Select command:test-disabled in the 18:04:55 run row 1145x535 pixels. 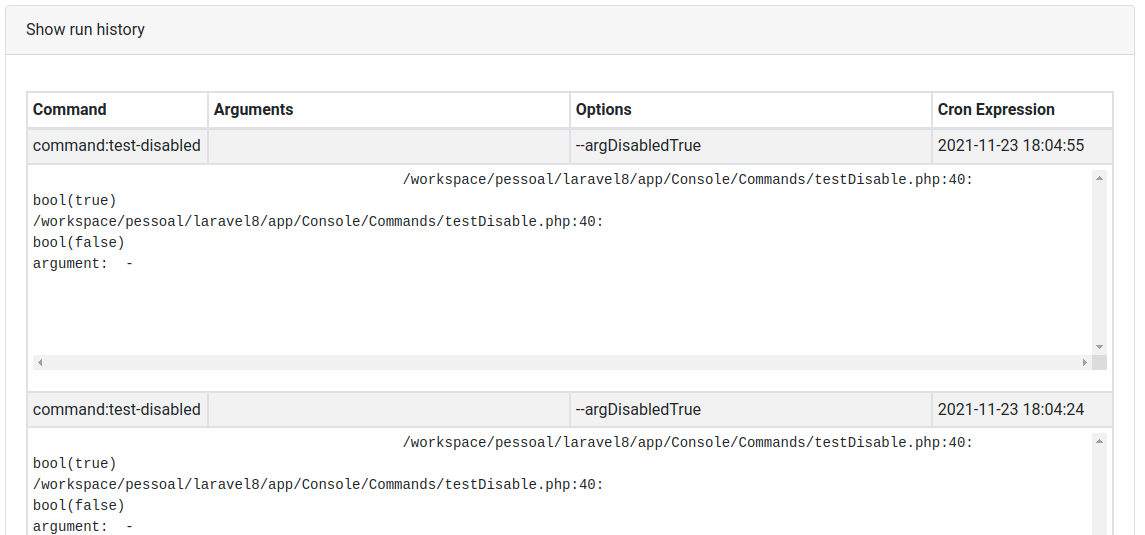(117, 146)
